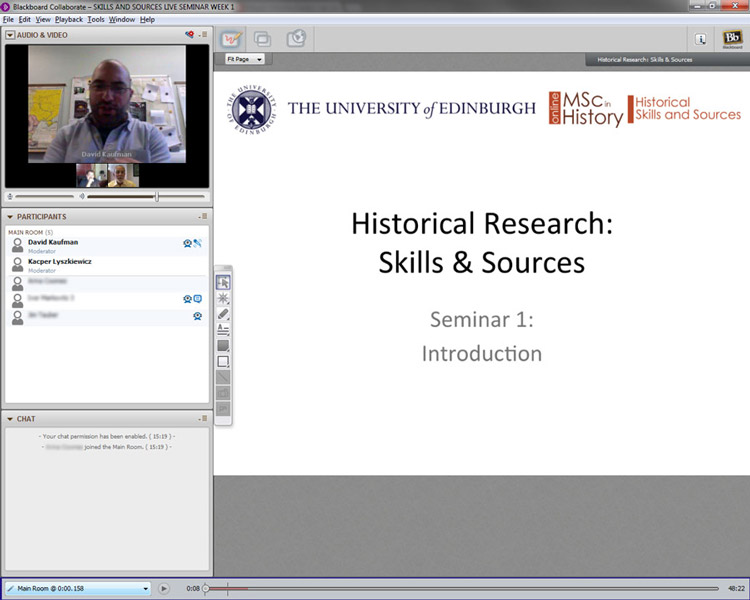
Task: Select the whiteboard line tool
Action: pos(223,377)
